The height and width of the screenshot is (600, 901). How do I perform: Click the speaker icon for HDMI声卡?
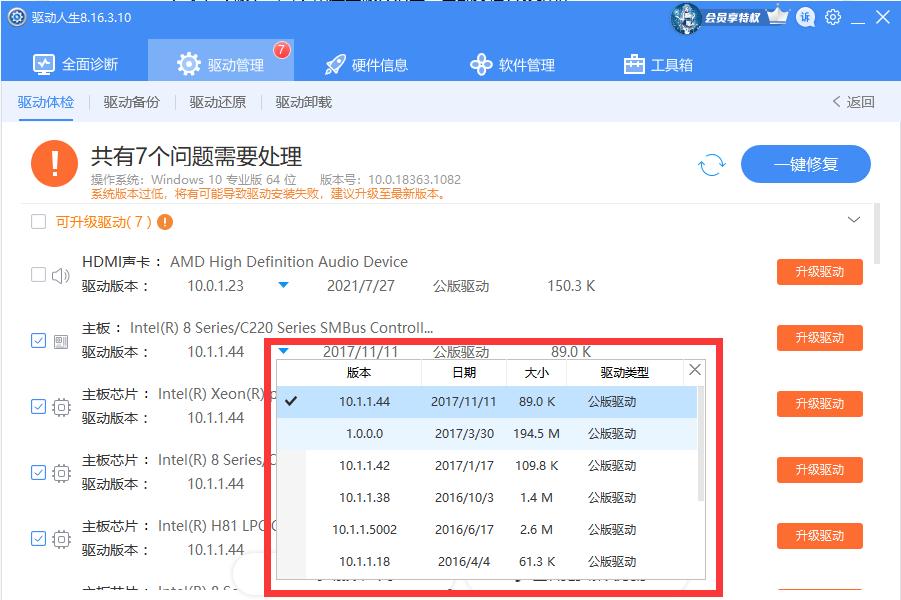point(60,275)
